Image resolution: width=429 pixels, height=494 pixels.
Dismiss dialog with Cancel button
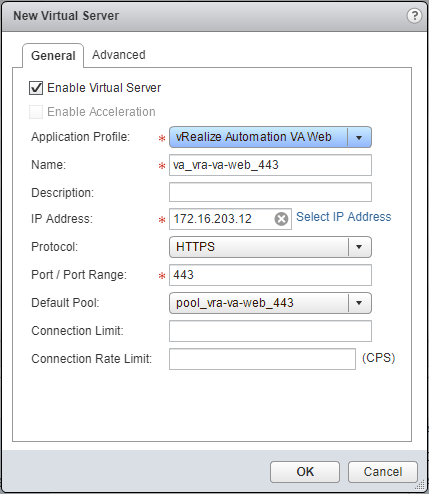(383, 472)
